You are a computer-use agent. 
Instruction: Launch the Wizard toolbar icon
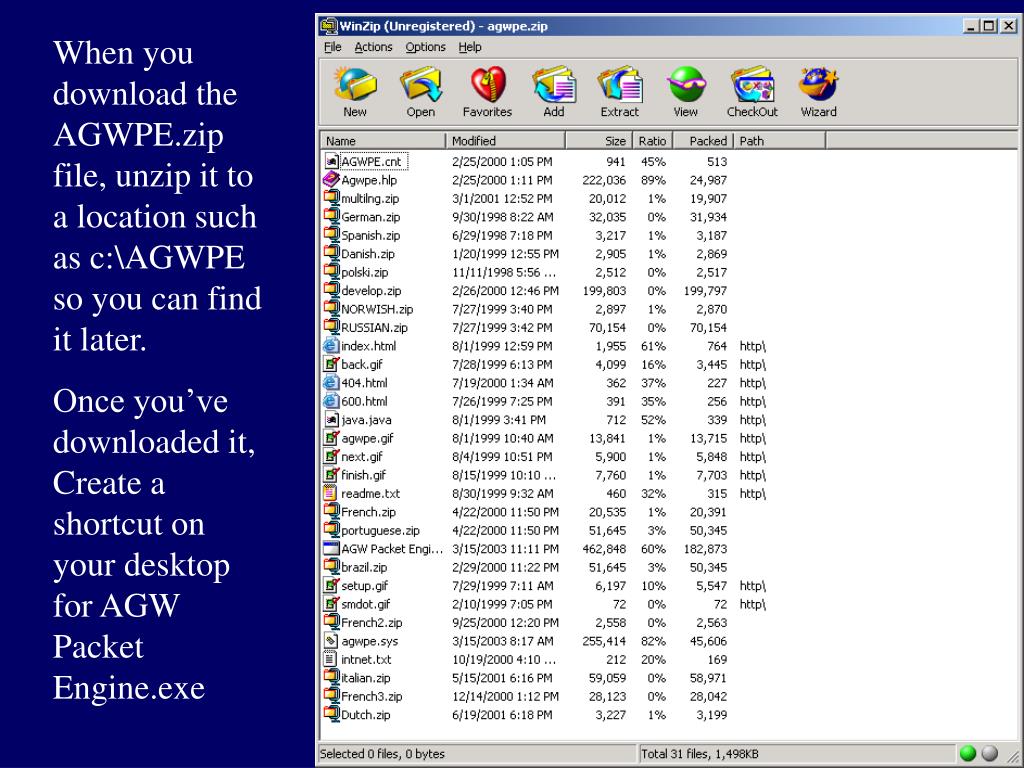pos(818,85)
